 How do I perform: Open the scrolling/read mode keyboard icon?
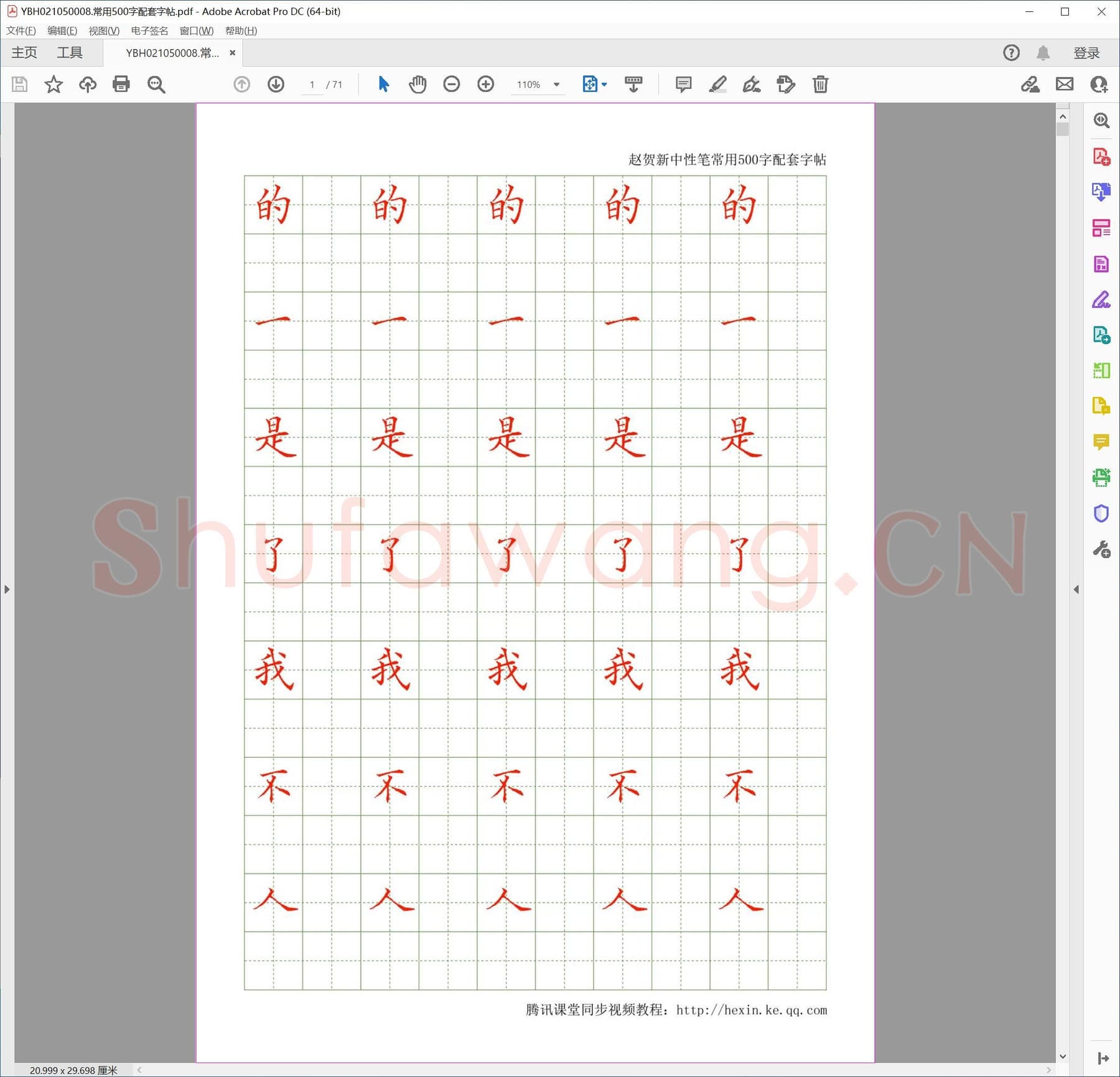[633, 84]
